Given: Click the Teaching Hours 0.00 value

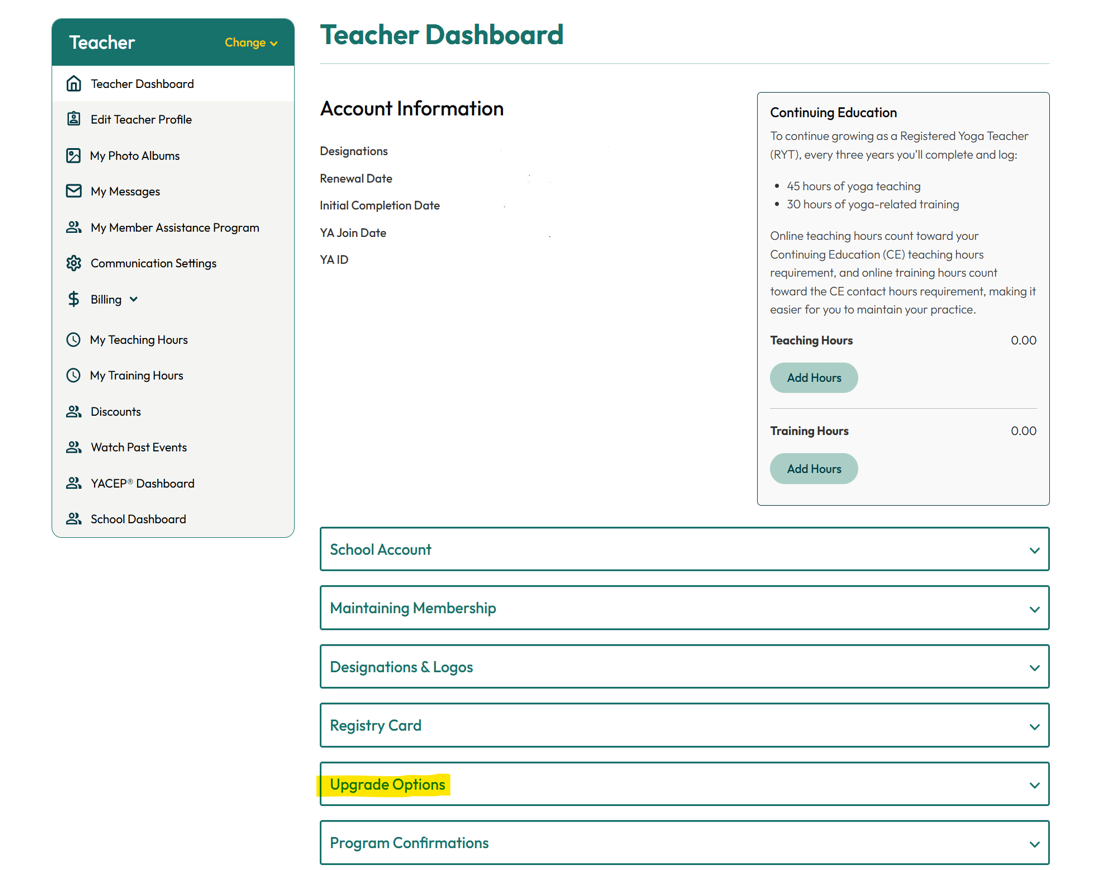Looking at the screenshot, I should pyautogui.click(x=1023, y=341).
